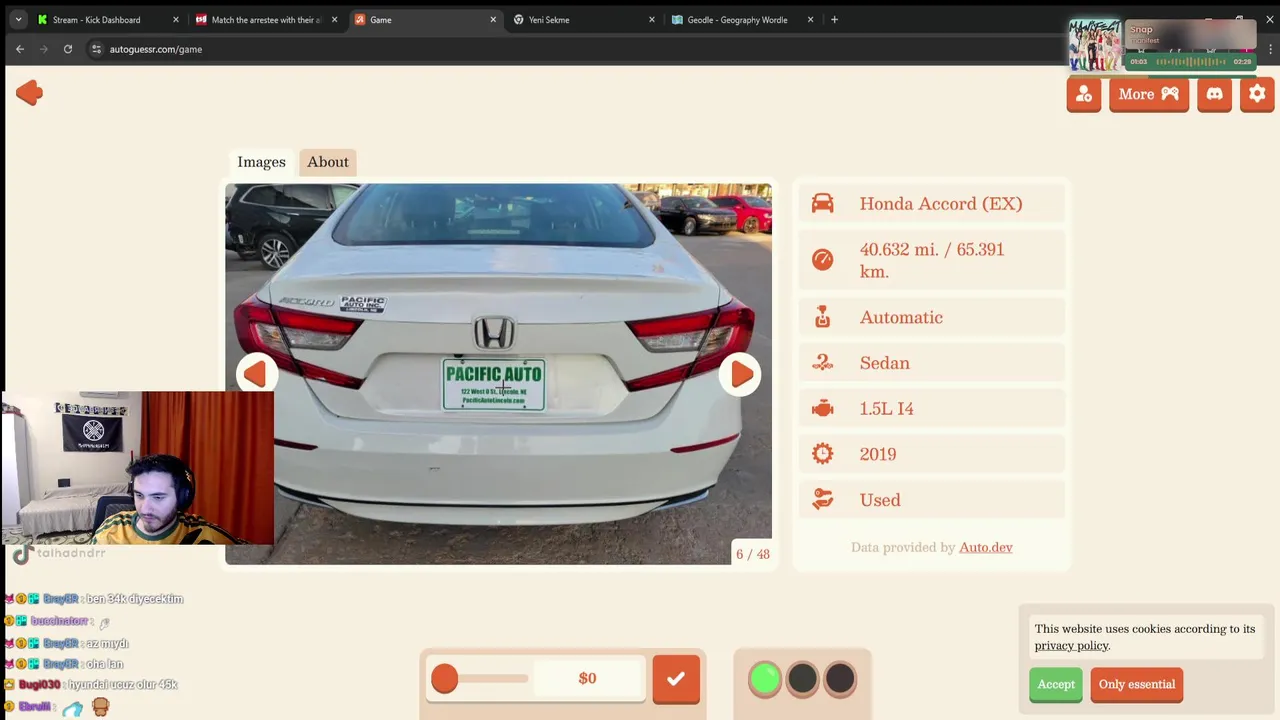Screen dimensions: 1280x720
Task: Switch to the About tab
Action: (328, 162)
